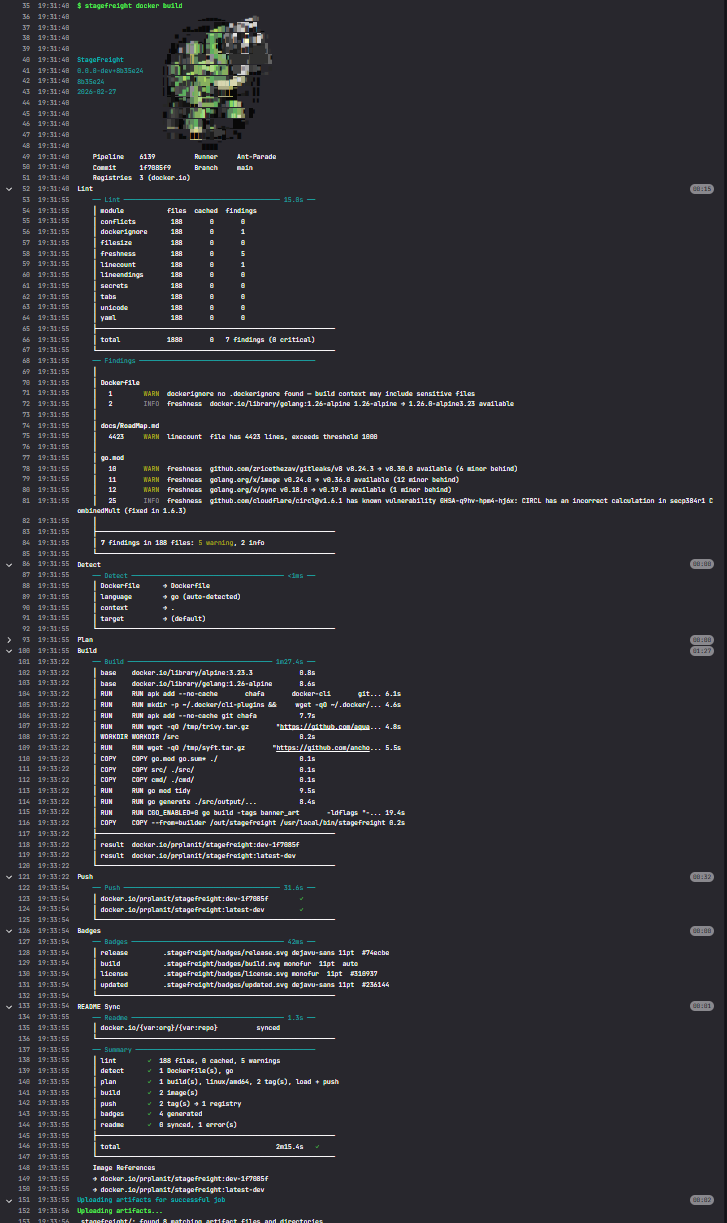Click the Runner value 'Ant-Parade'
Image resolution: width=727 pixels, height=1223 pixels.
pyautogui.click(x=256, y=156)
